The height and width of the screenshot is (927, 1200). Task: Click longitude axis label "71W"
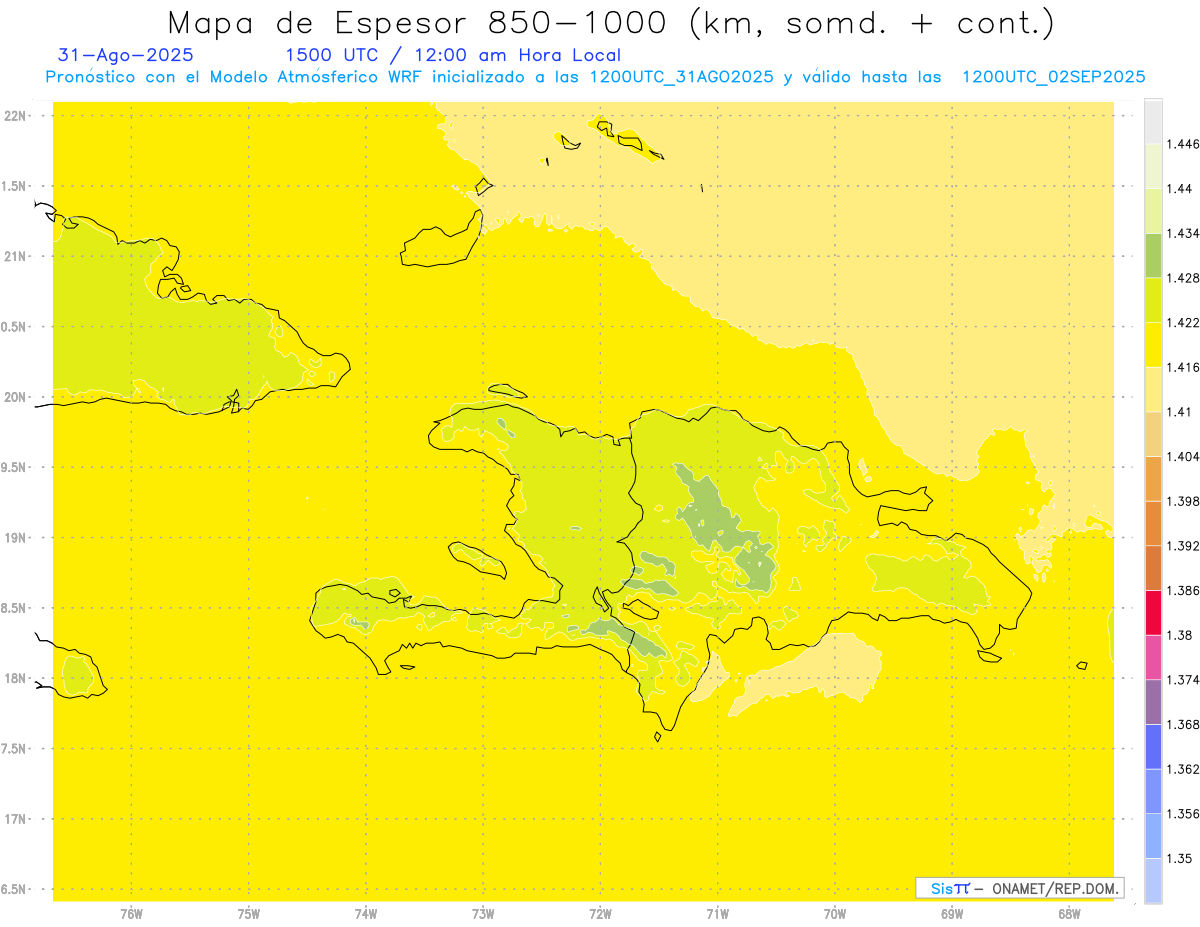[717, 914]
